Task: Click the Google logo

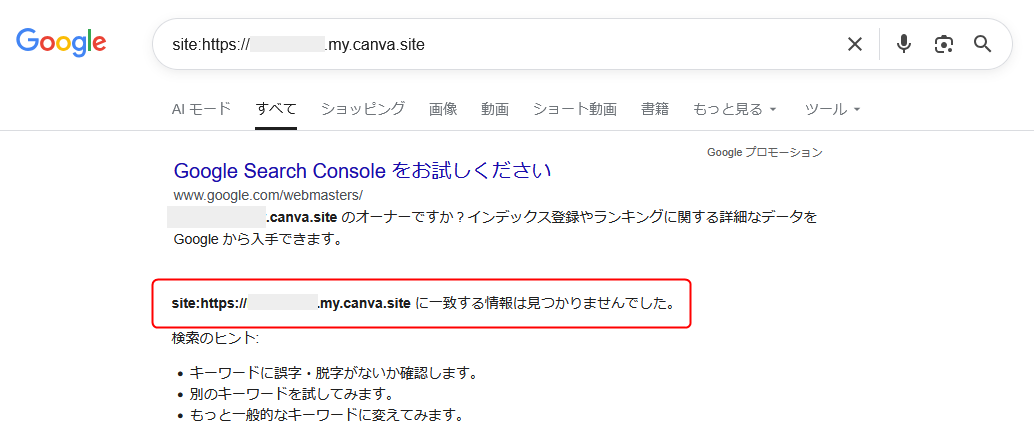Action: (x=61, y=42)
